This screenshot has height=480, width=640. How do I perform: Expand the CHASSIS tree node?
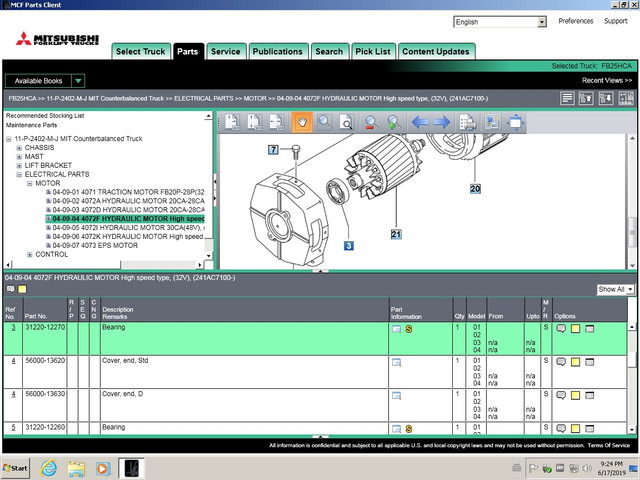click(19, 148)
